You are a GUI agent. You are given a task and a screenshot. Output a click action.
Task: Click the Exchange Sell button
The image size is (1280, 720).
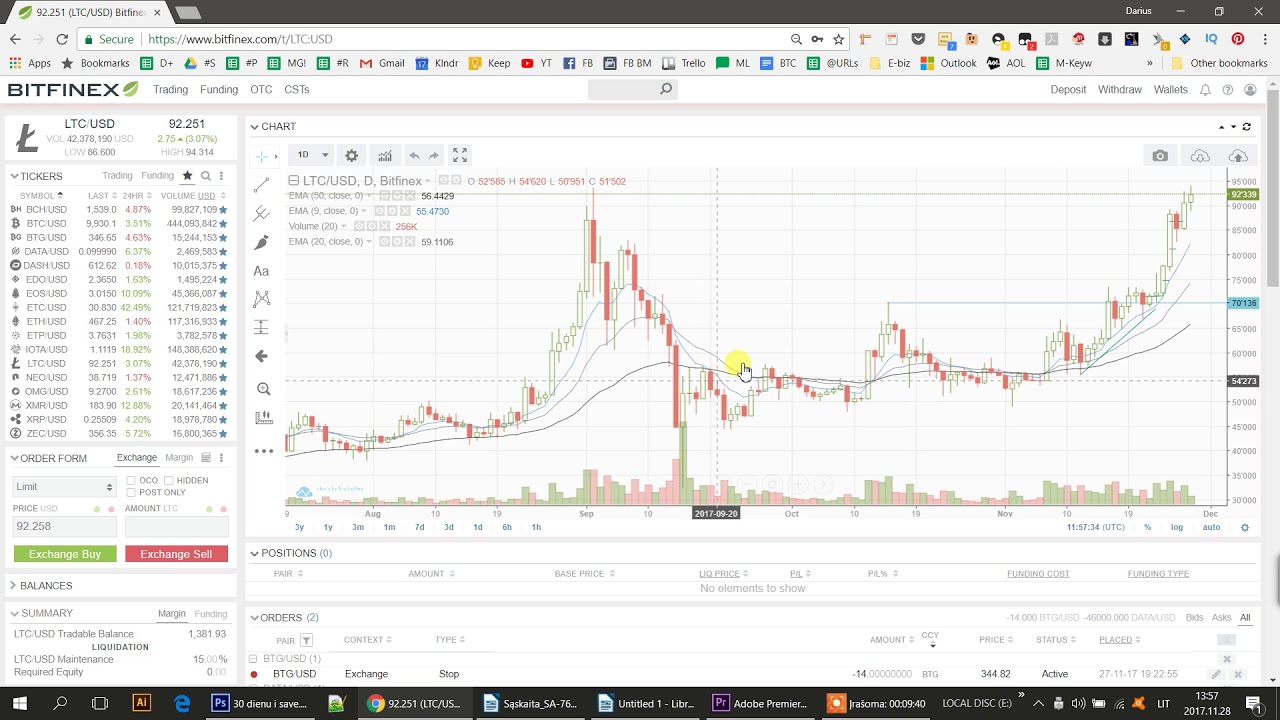(176, 554)
